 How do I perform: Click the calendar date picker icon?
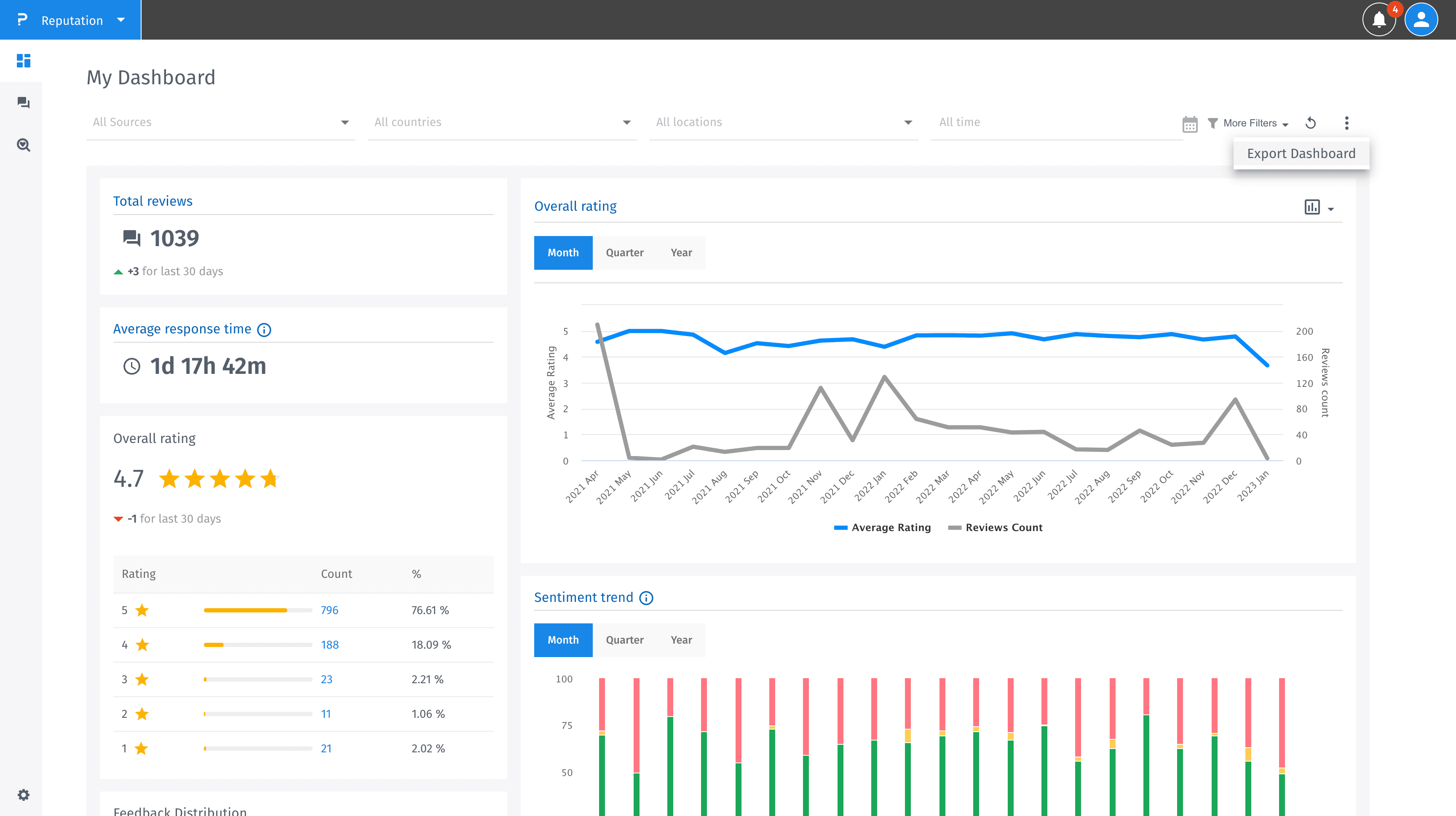click(1190, 124)
